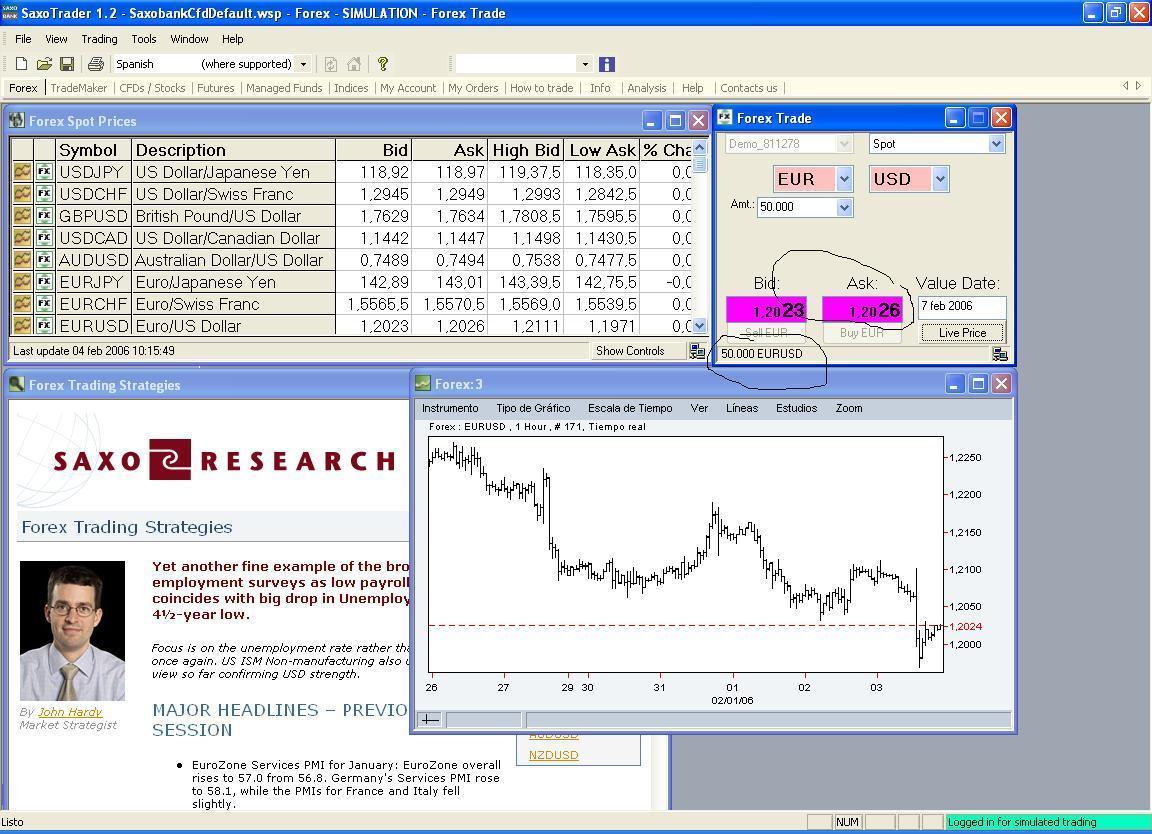Image resolution: width=1152 pixels, height=834 pixels.
Task: Click the Buy EUR button
Action: pos(862,333)
